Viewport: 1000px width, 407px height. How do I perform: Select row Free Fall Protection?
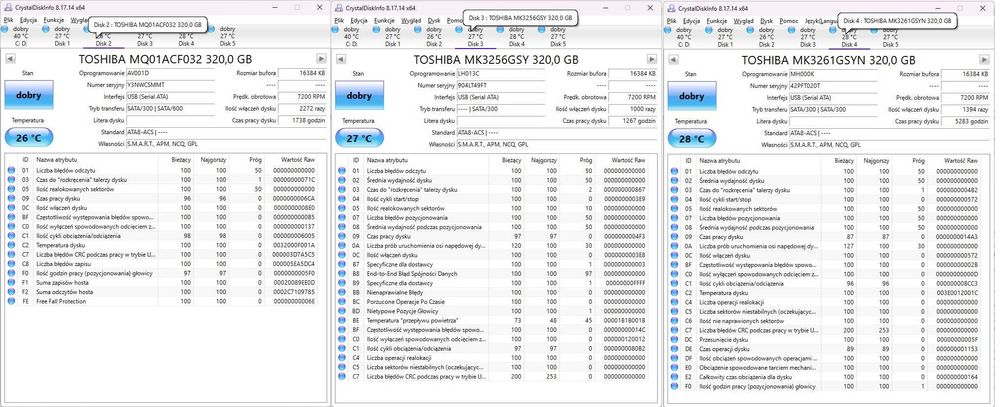(161, 301)
